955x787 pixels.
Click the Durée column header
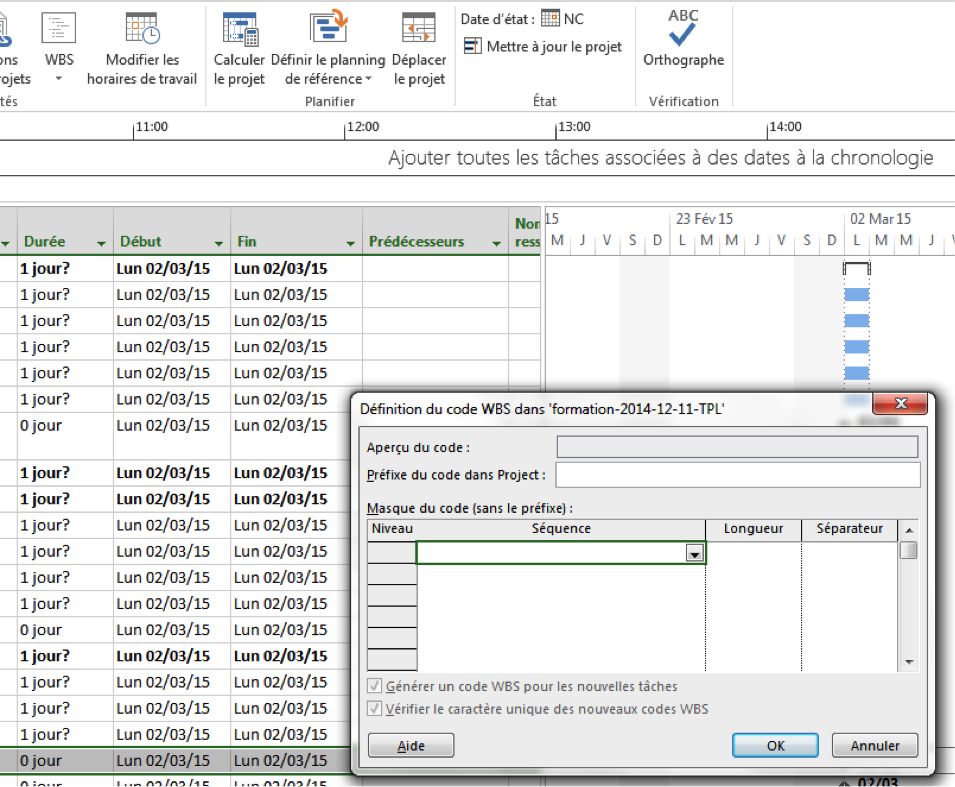(65, 231)
